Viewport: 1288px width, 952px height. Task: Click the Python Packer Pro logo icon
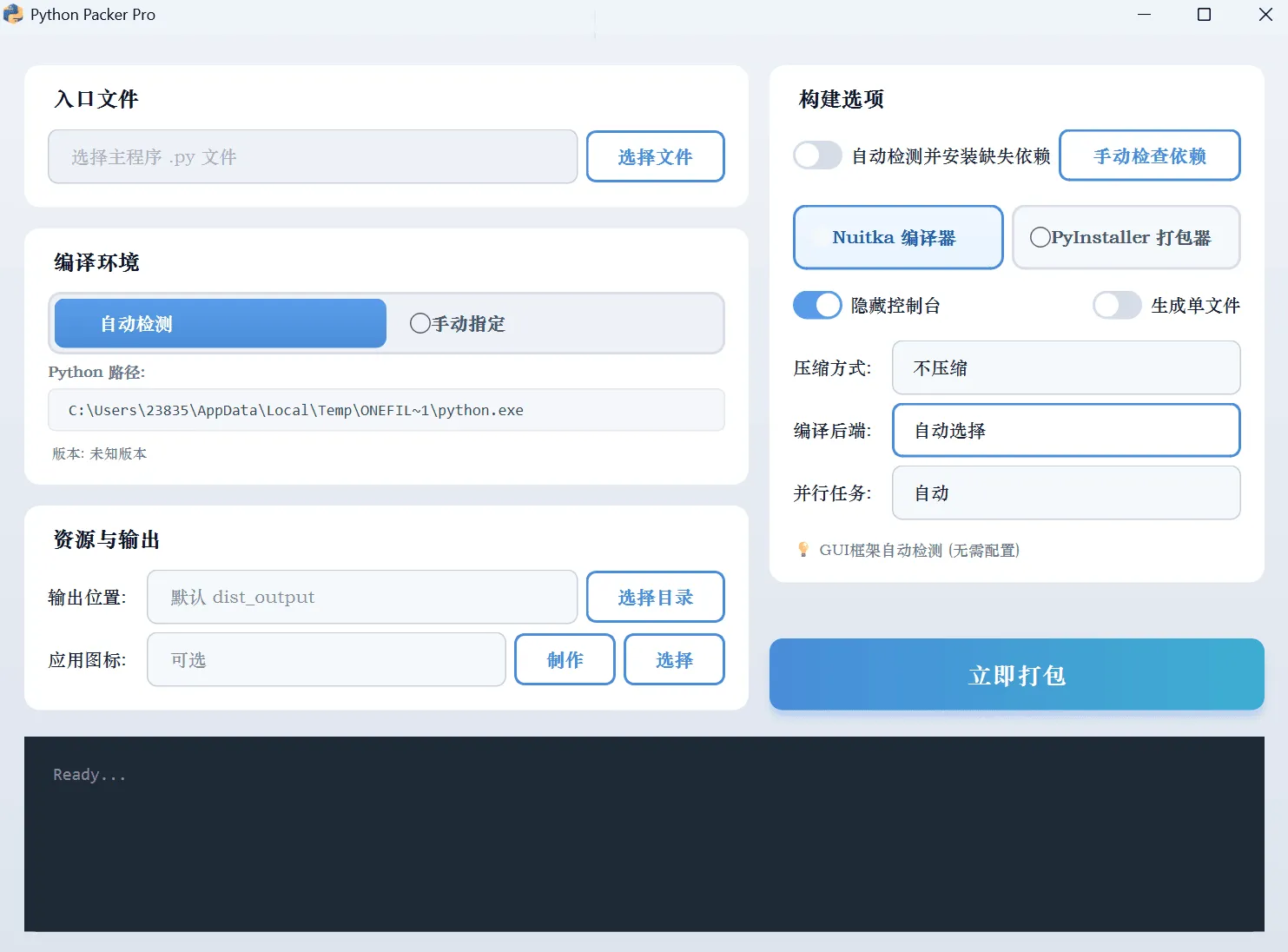point(13,14)
